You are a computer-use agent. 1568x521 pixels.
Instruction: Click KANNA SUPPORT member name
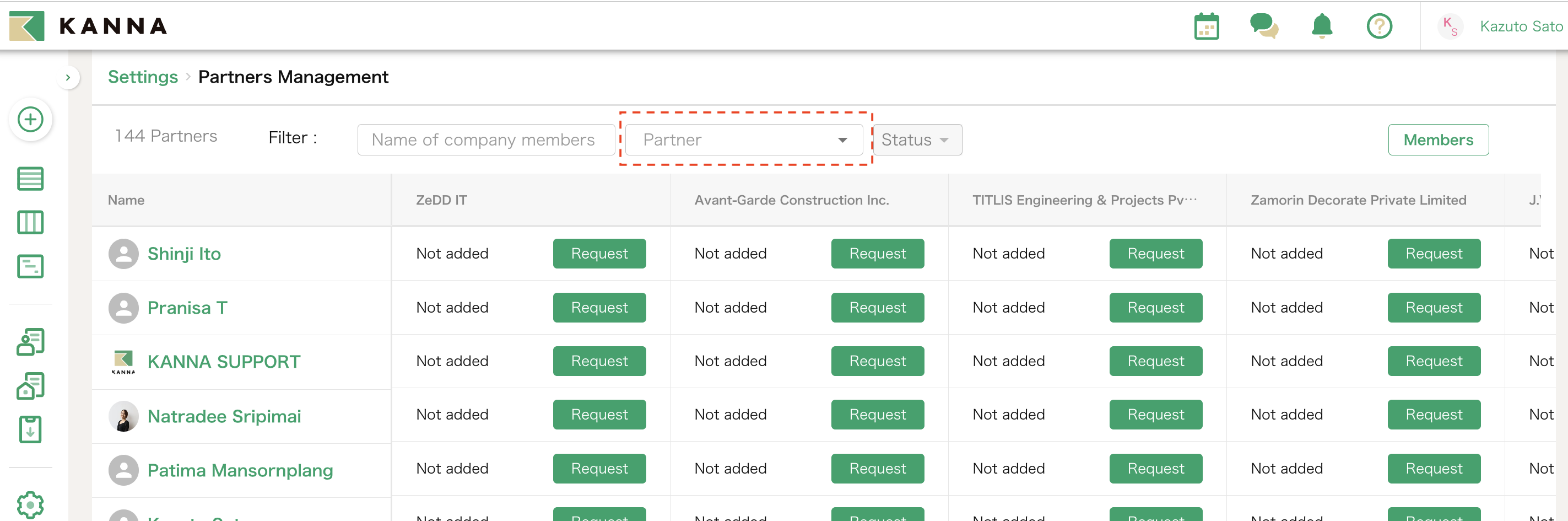tap(223, 362)
